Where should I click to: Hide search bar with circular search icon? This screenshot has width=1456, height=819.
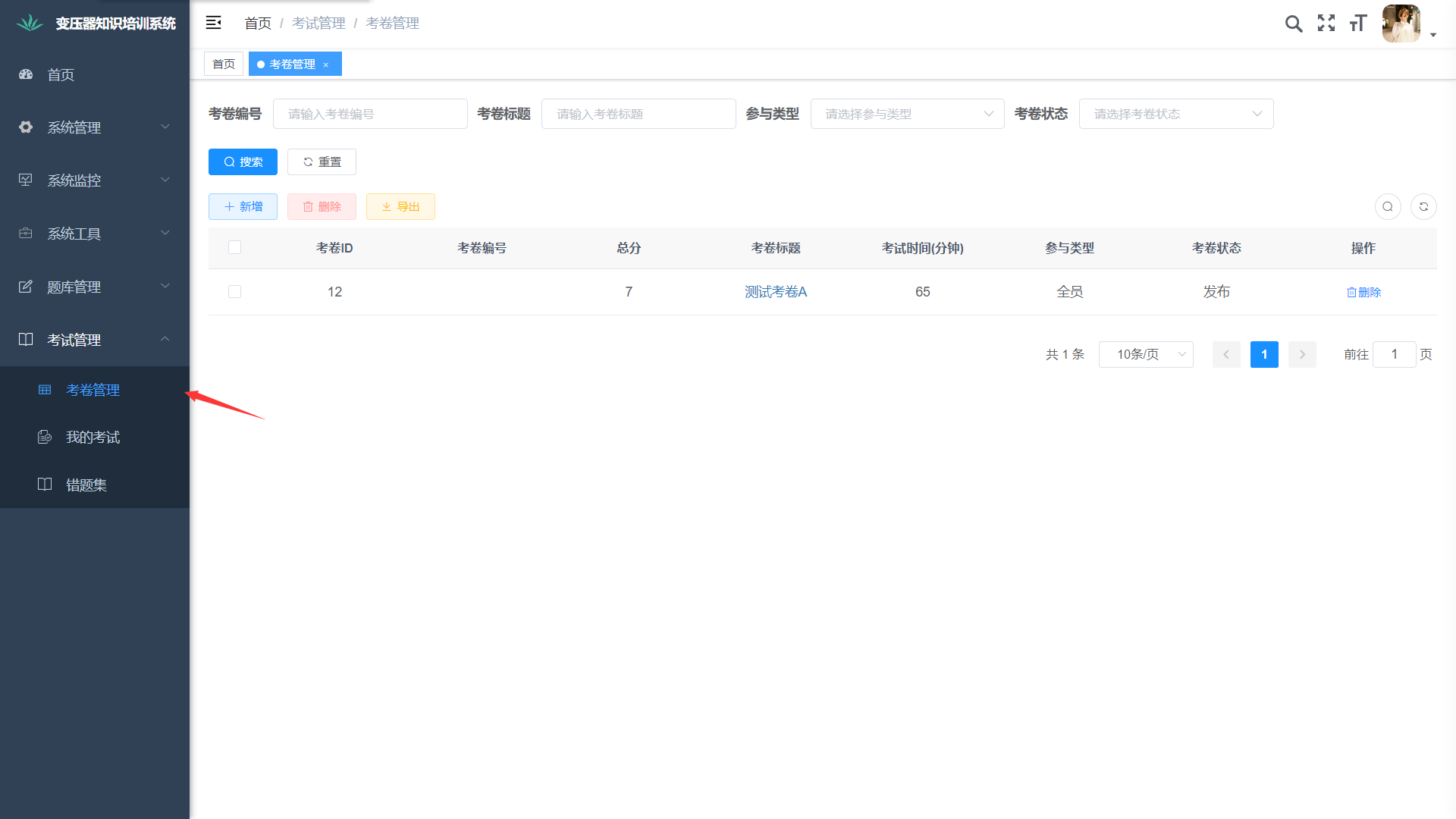click(x=1388, y=206)
